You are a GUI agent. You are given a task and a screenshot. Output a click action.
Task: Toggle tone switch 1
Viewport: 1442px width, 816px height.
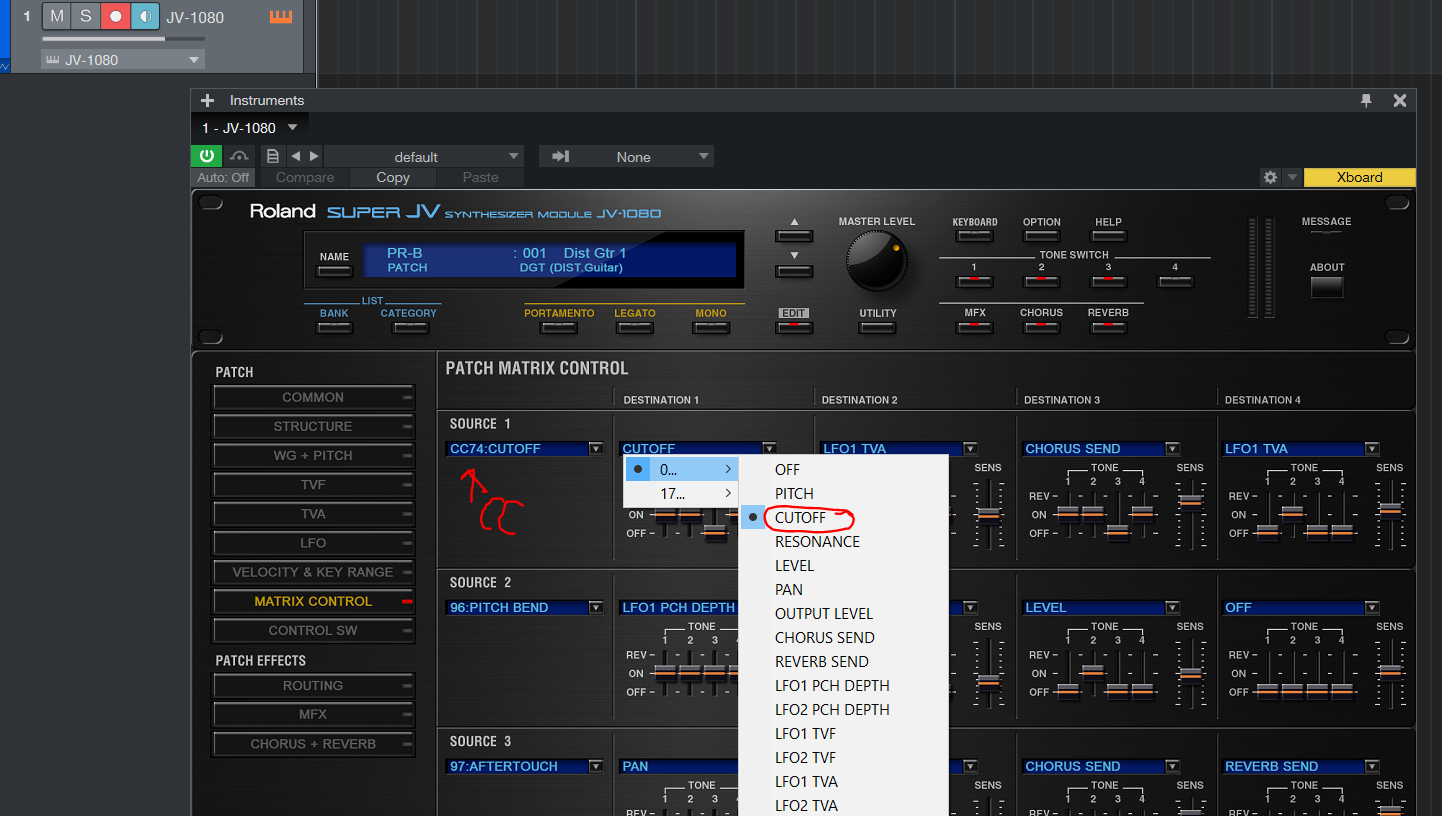[x=974, y=281]
